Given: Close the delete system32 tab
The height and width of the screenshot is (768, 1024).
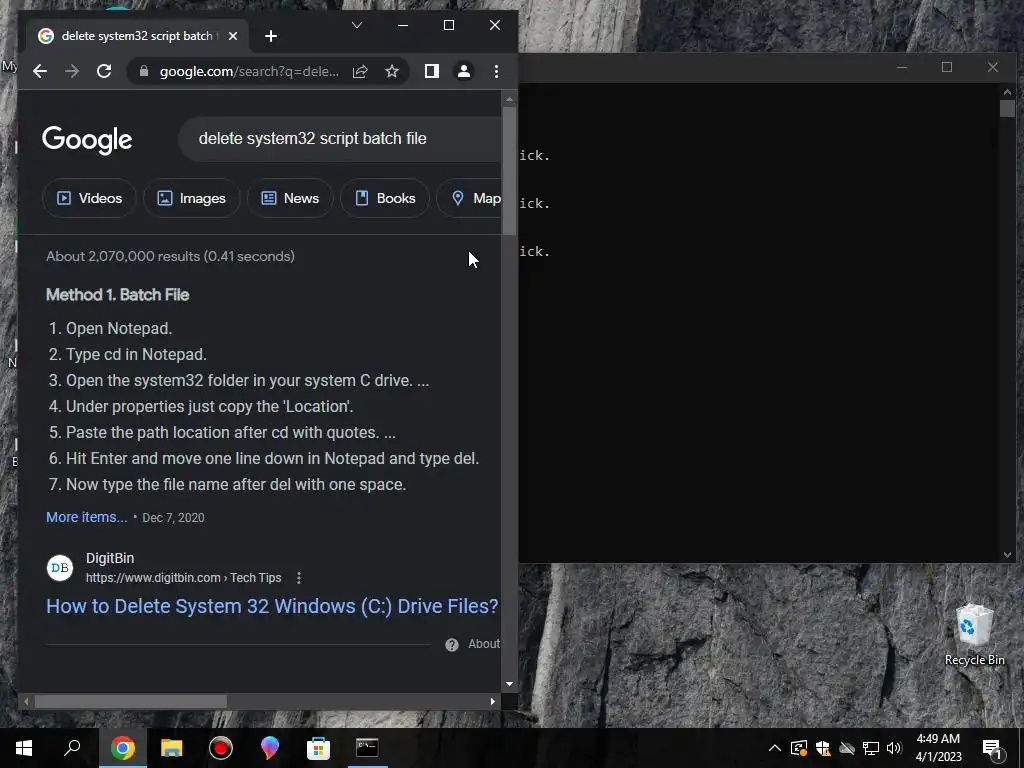Looking at the screenshot, I should 233,36.
